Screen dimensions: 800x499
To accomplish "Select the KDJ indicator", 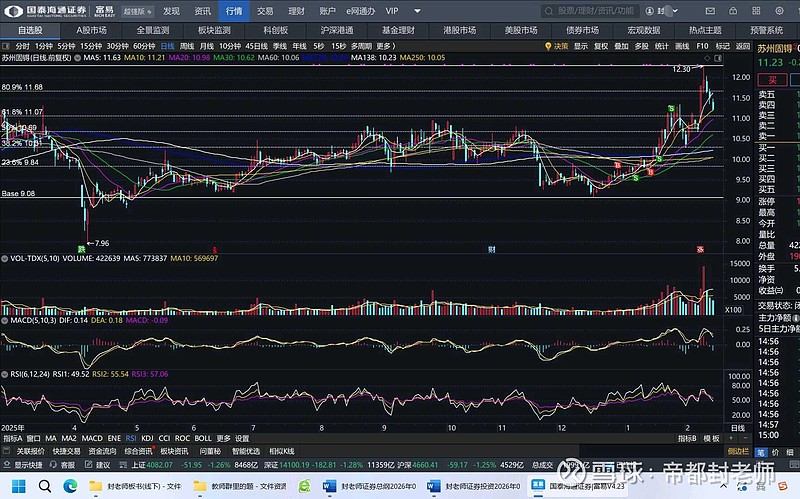I will 147,438.
